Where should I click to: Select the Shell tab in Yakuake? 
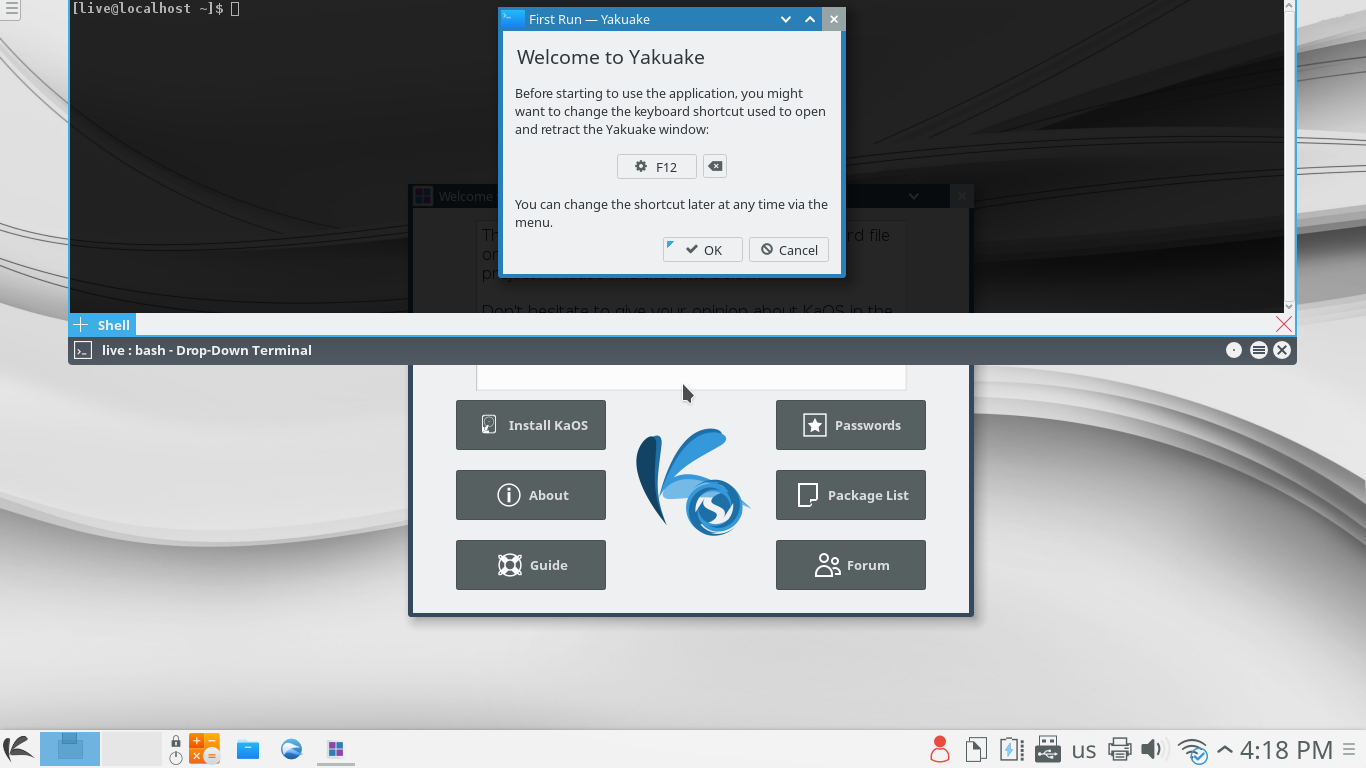tap(114, 325)
